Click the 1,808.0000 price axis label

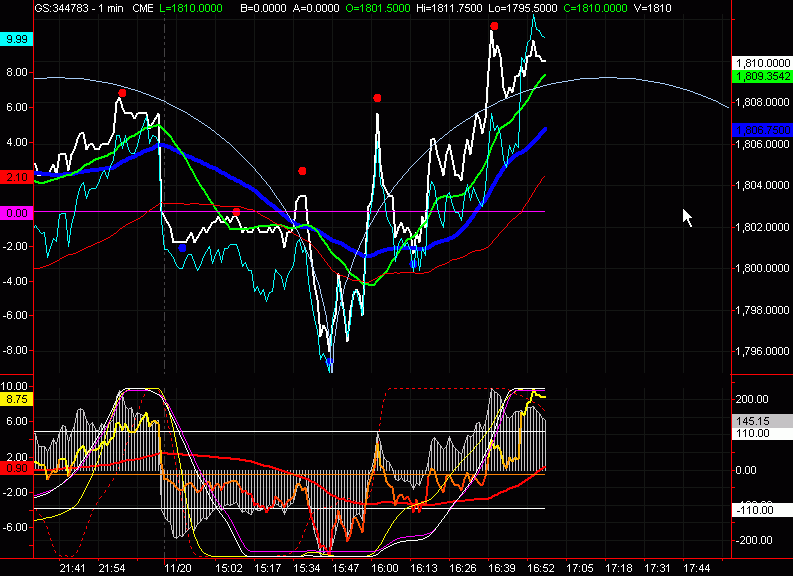tap(762, 102)
